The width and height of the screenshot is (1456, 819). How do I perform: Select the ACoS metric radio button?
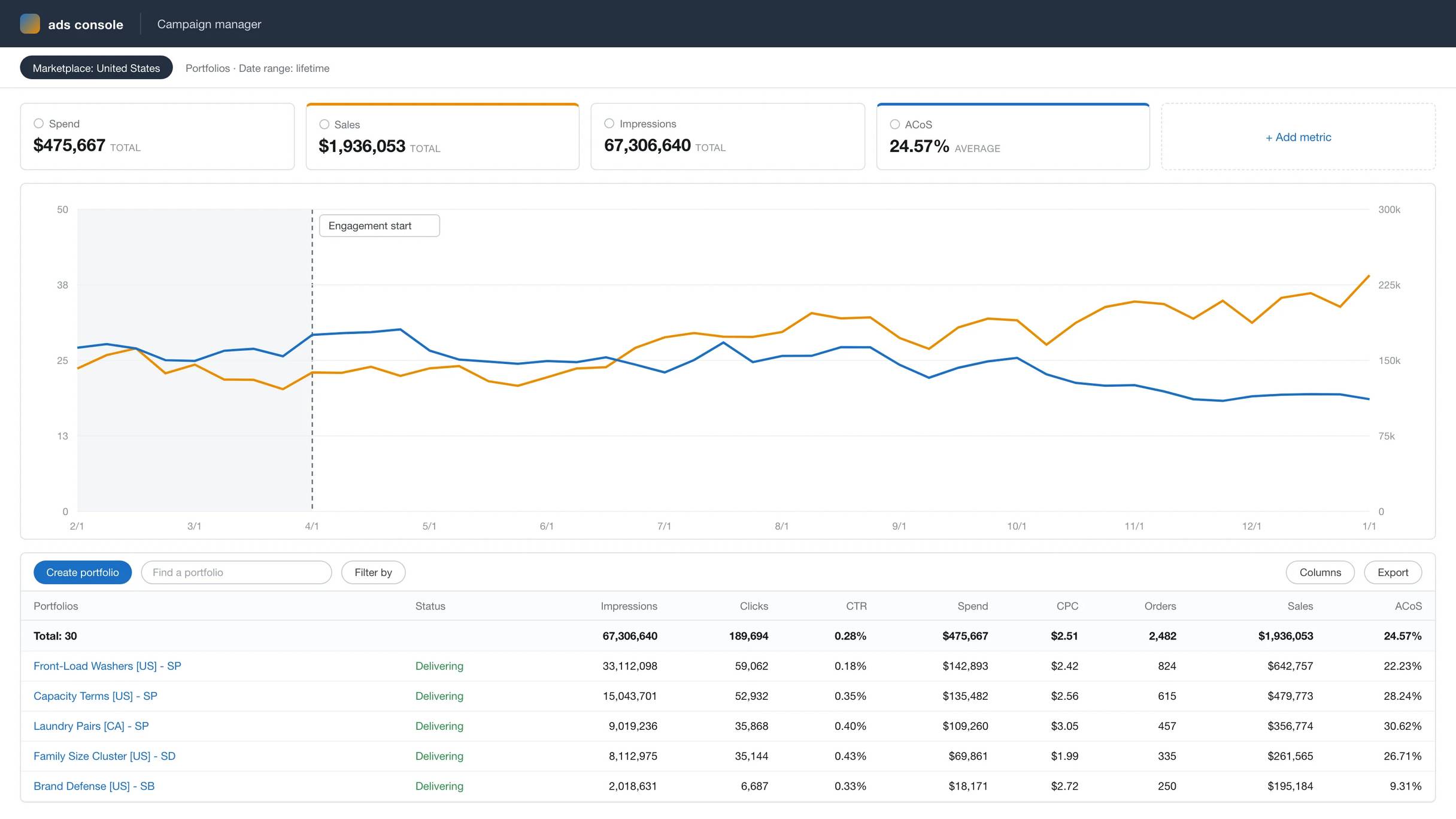point(894,125)
